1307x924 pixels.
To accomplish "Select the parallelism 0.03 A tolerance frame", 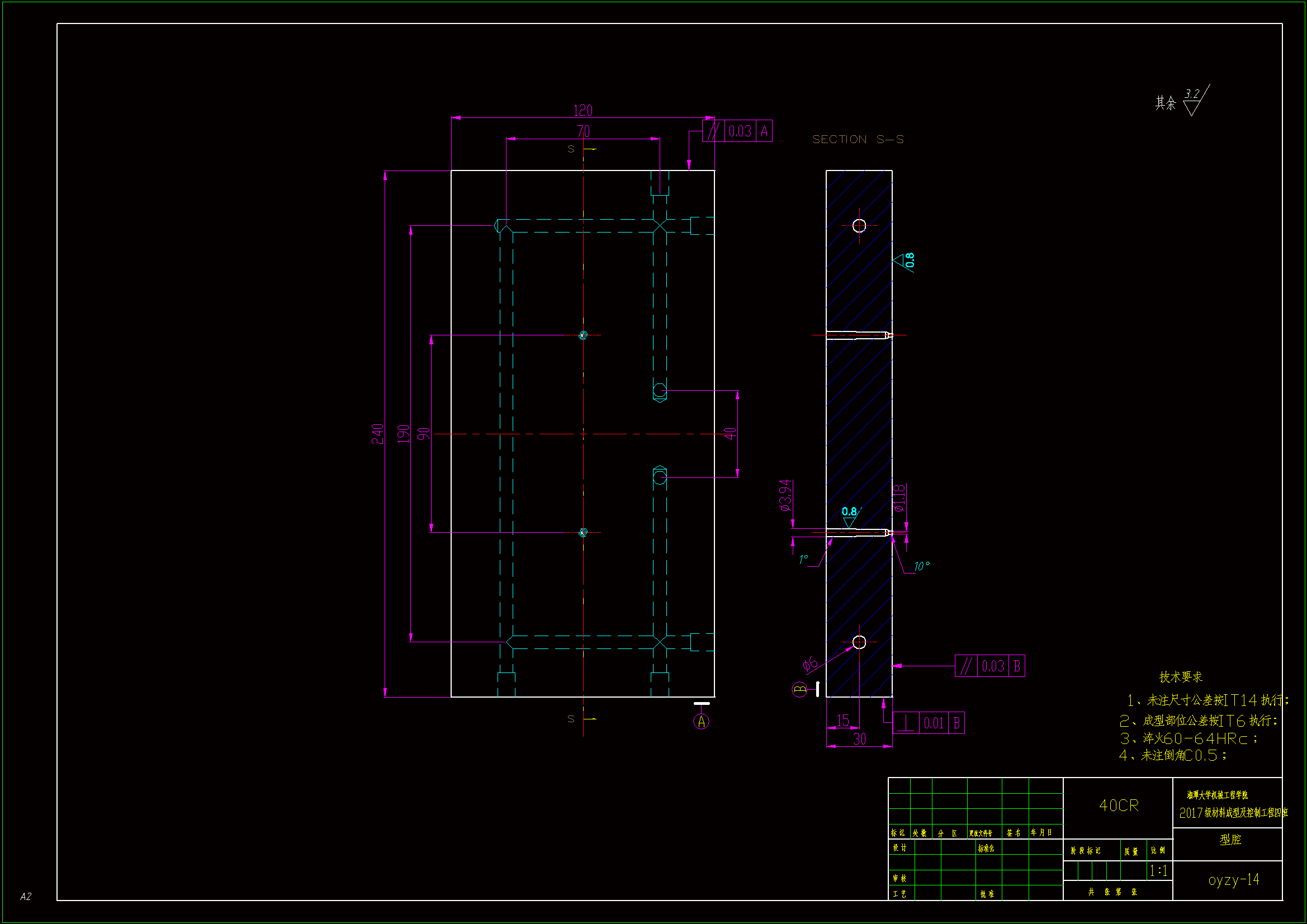I will click(x=737, y=131).
